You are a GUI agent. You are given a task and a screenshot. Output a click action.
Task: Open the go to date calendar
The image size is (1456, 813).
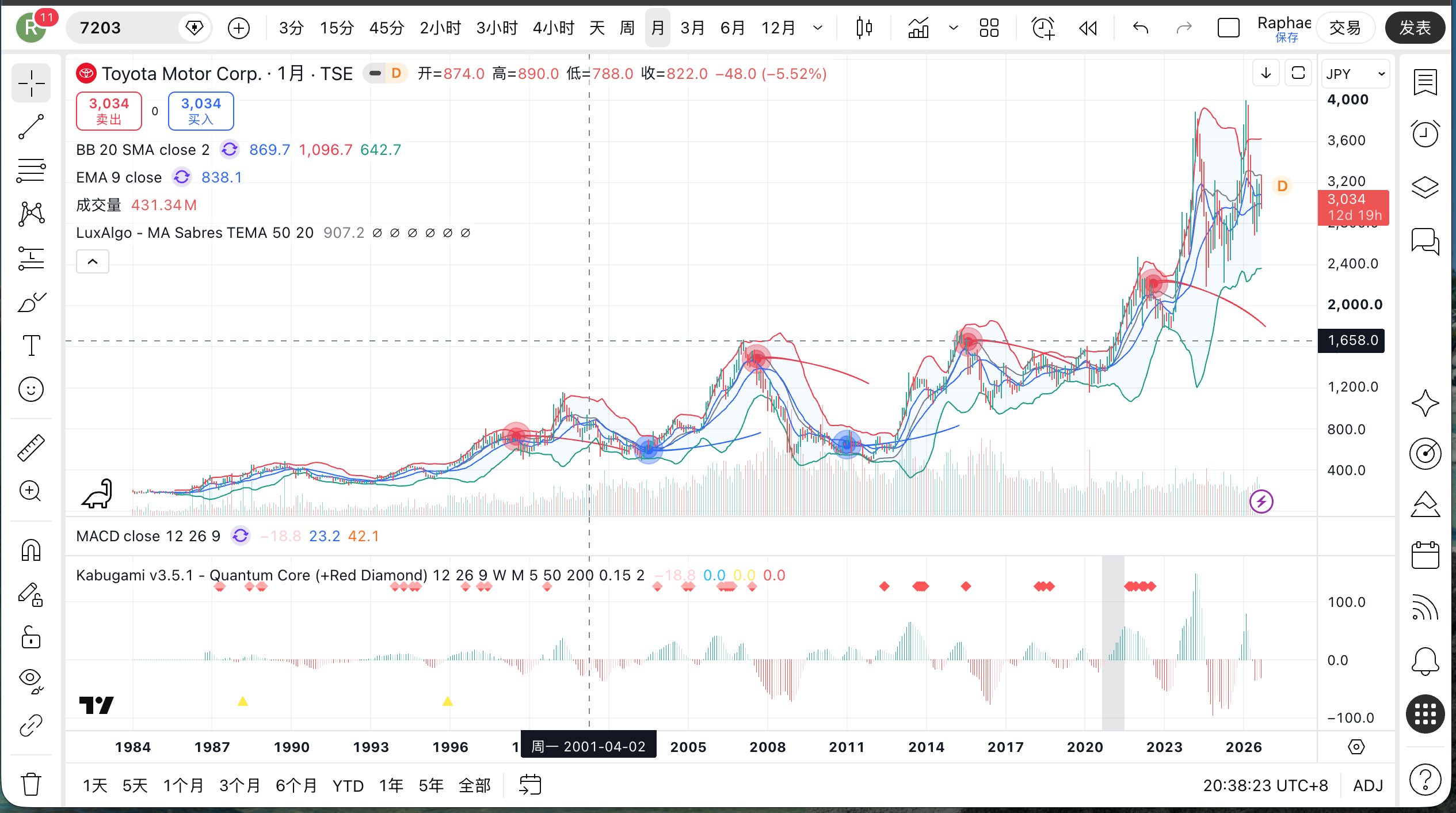pos(530,785)
